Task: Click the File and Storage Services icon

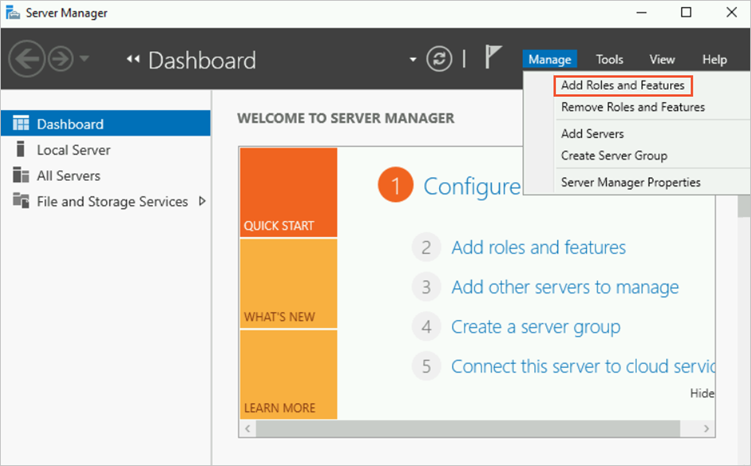Action: pyautogui.click(x=20, y=201)
